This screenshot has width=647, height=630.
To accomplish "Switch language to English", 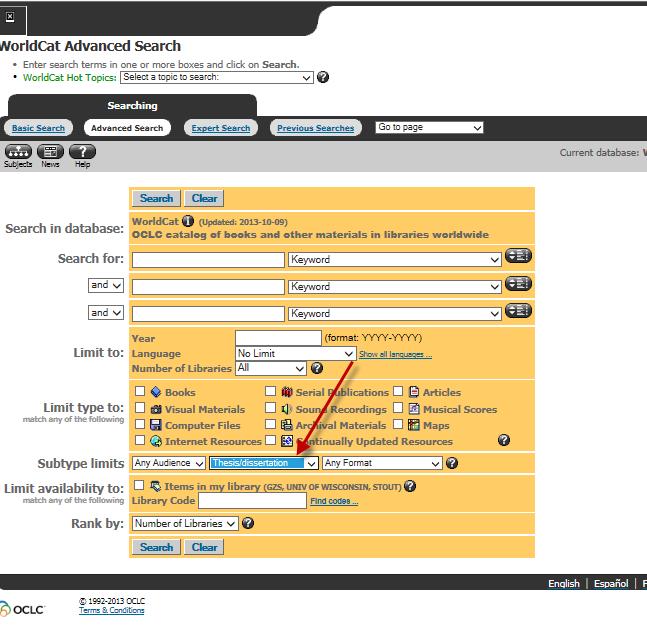I will pos(564,583).
